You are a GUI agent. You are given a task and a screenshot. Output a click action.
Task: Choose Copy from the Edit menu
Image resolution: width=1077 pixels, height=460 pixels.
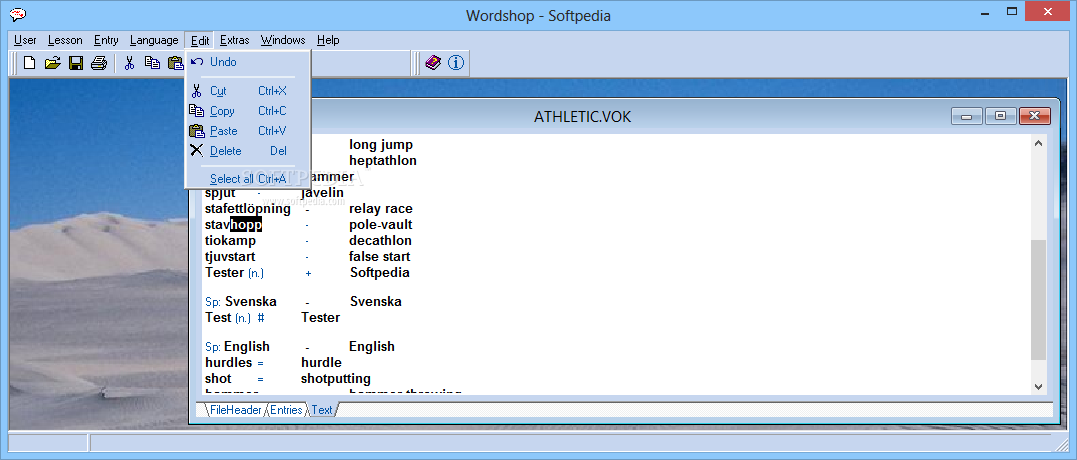[x=248, y=111]
